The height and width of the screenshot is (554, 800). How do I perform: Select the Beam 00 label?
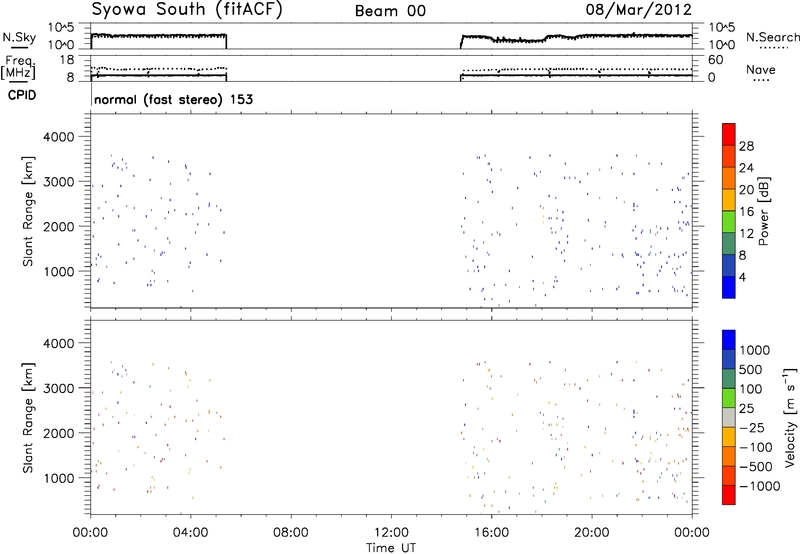point(390,11)
